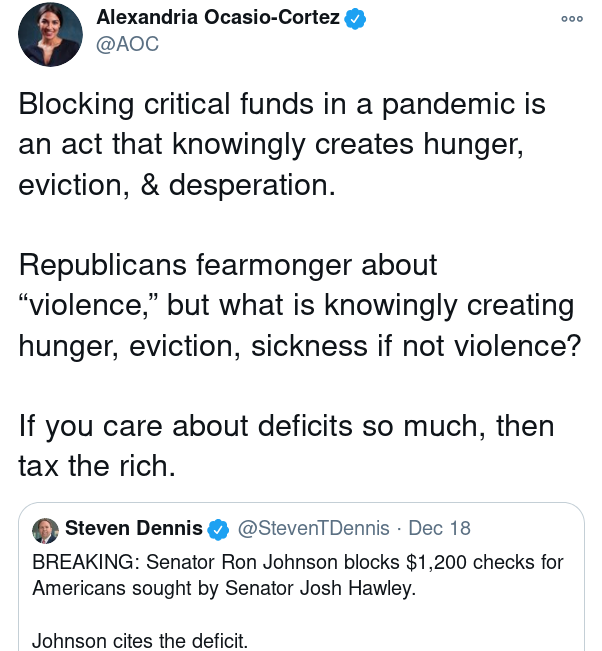Click the 'If you care about deficits' line
This screenshot has width=602, height=651.
pos(285,426)
